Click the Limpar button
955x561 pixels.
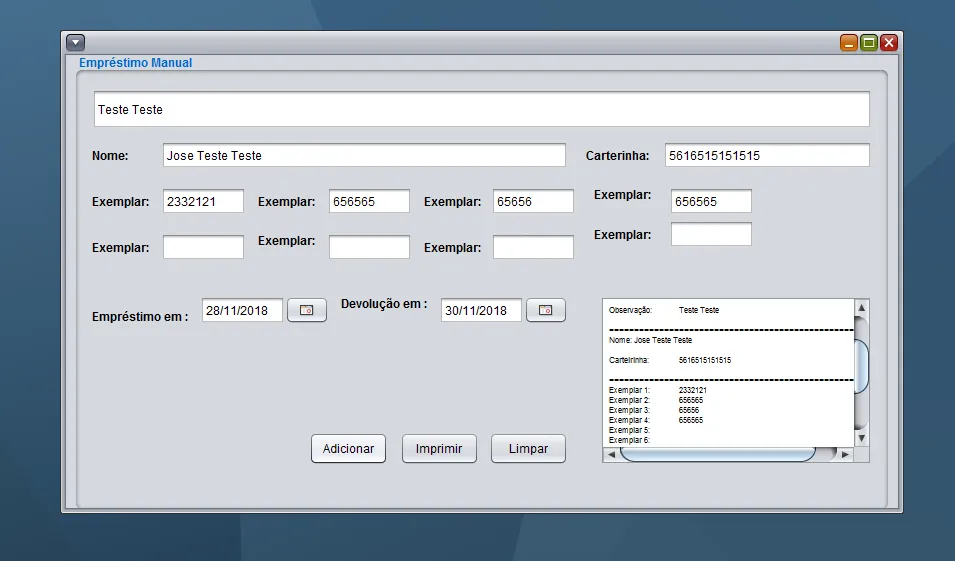528,449
